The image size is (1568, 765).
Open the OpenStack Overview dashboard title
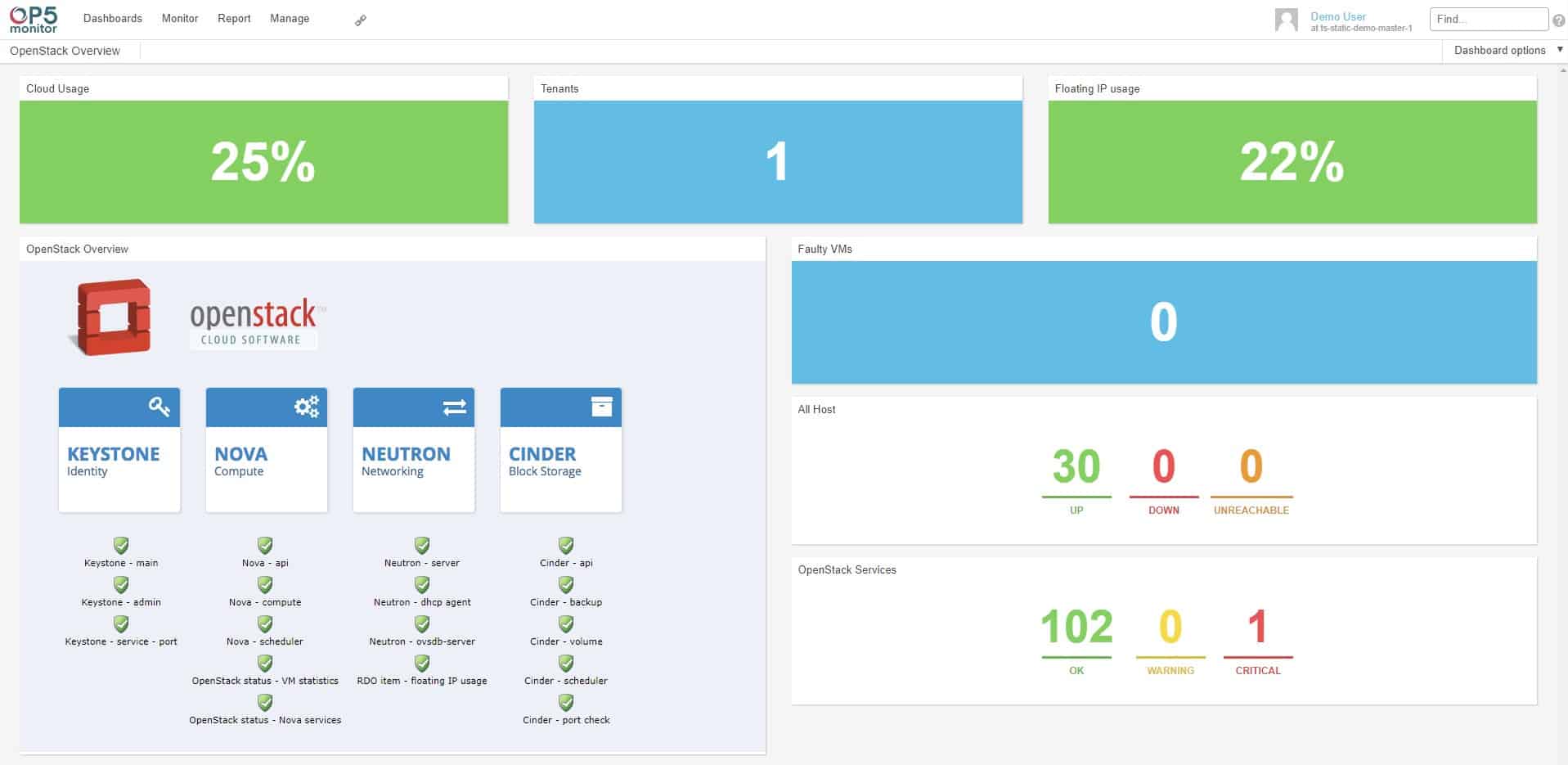65,51
